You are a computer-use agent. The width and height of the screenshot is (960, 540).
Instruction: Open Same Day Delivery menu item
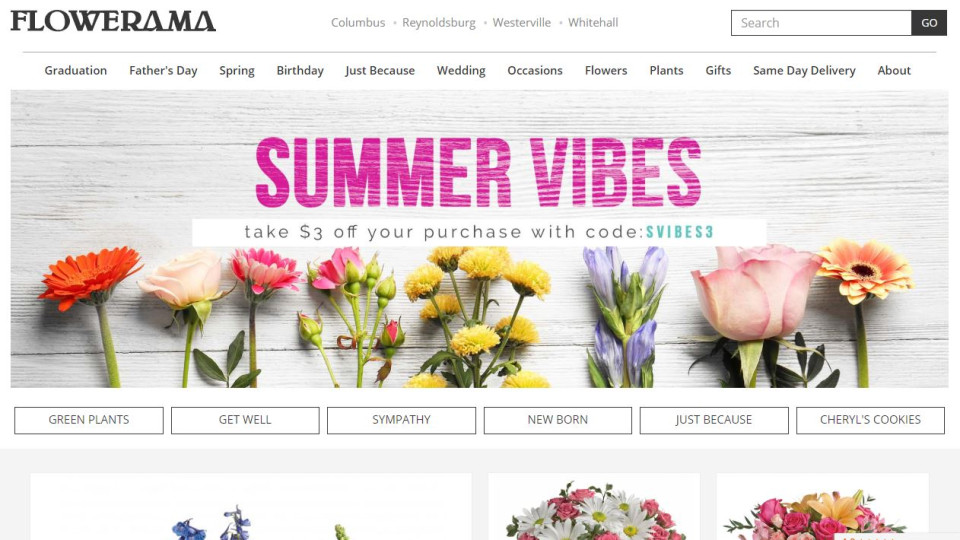pyautogui.click(x=804, y=70)
